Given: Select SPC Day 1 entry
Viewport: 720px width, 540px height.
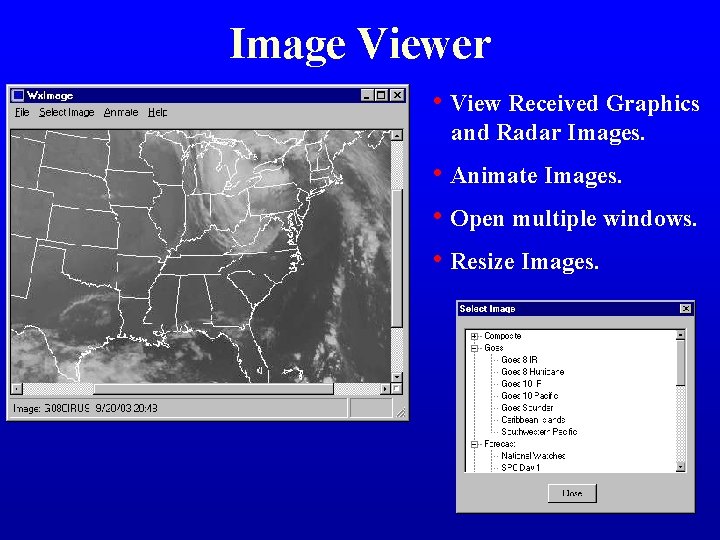Looking at the screenshot, I should click(x=521, y=467).
